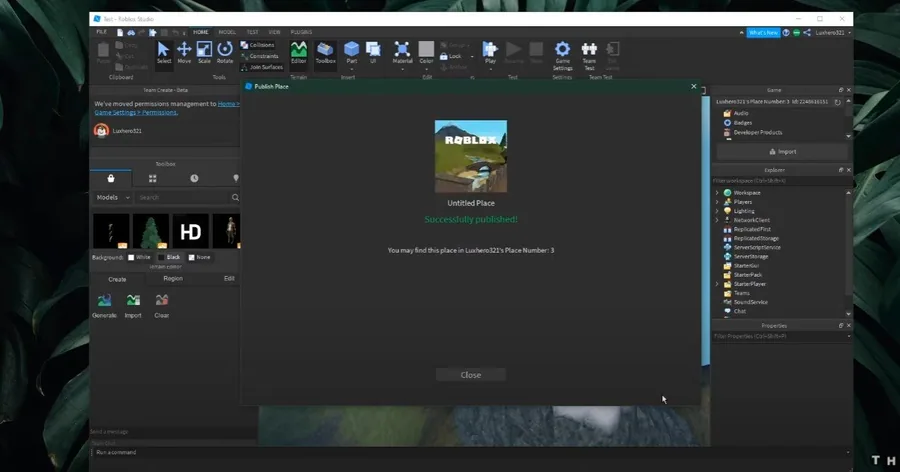The width and height of the screenshot is (900, 472).
Task: Select the Rotate tool
Action: tap(225, 53)
